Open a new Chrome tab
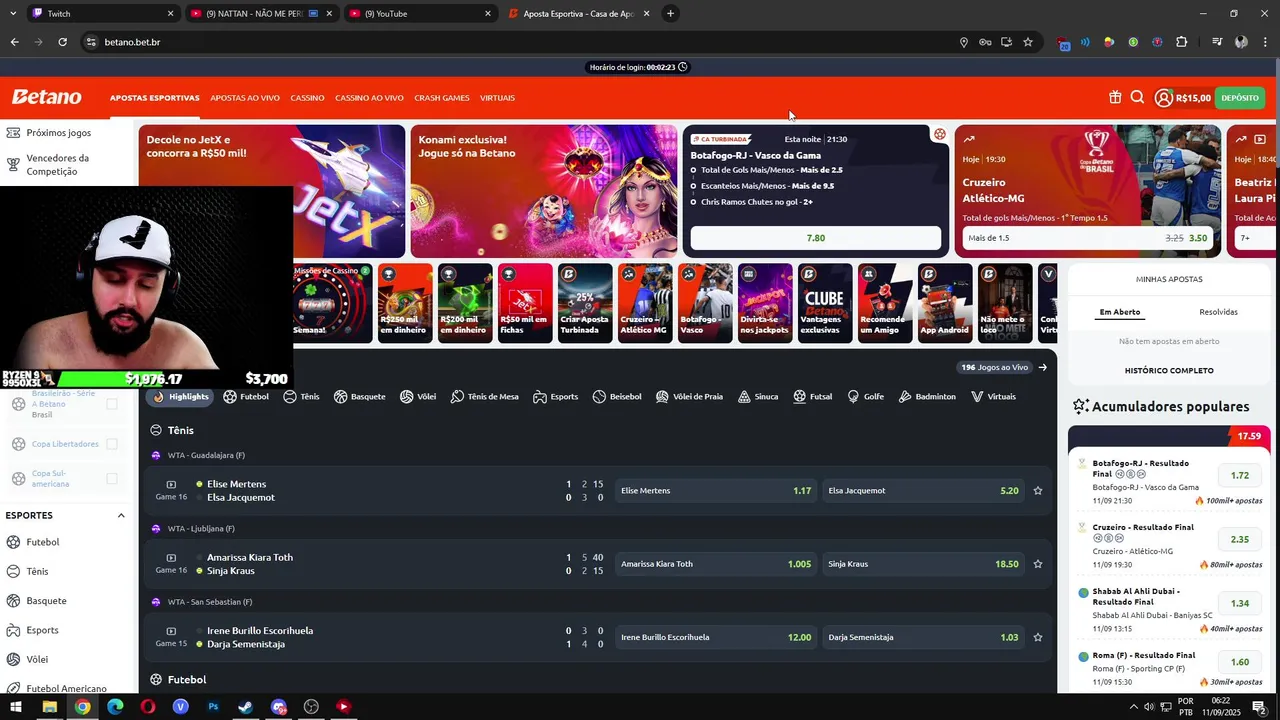Viewport: 1280px width, 720px height. [670, 14]
